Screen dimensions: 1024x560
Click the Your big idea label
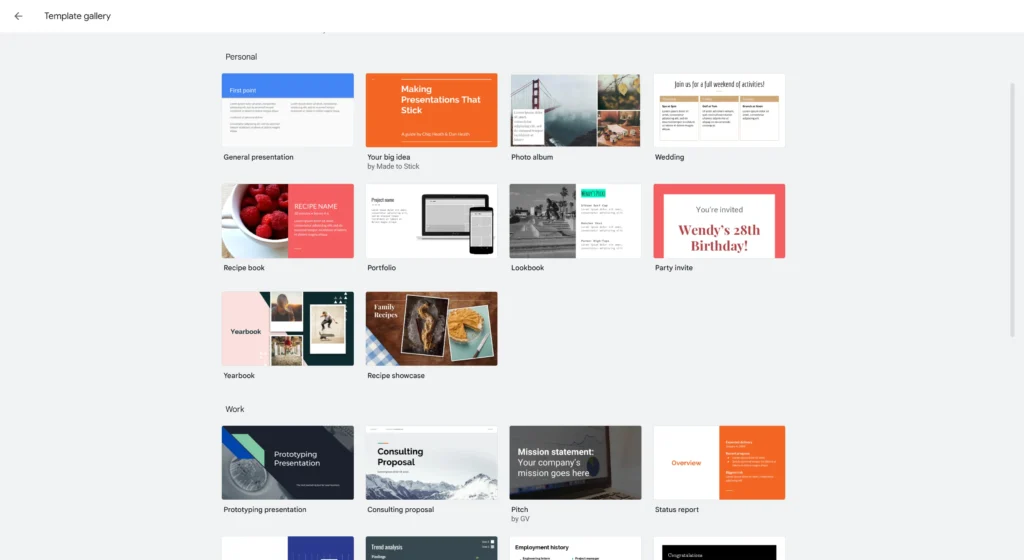tap(389, 157)
